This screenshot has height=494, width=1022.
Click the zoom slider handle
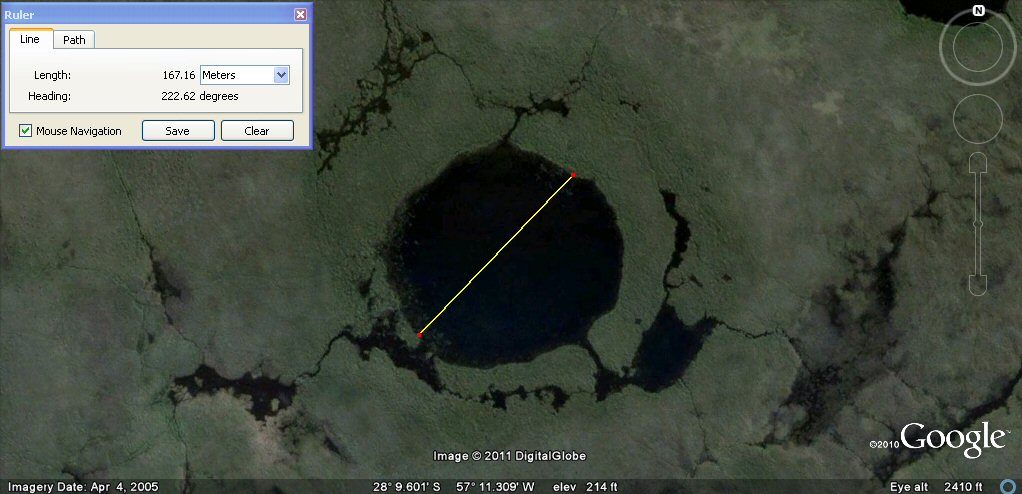(978, 222)
